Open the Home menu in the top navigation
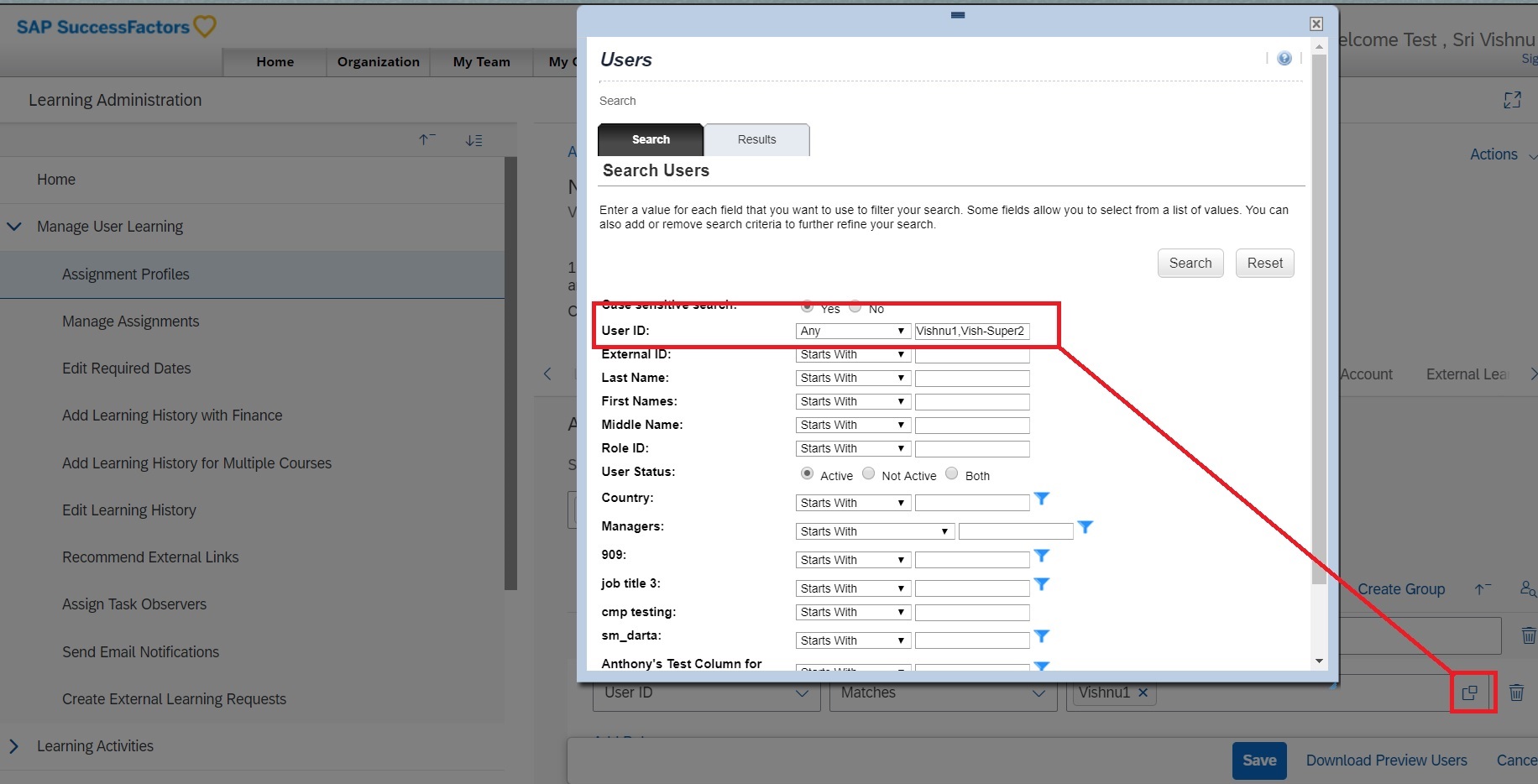Image resolution: width=1538 pixels, height=784 pixels. (275, 62)
